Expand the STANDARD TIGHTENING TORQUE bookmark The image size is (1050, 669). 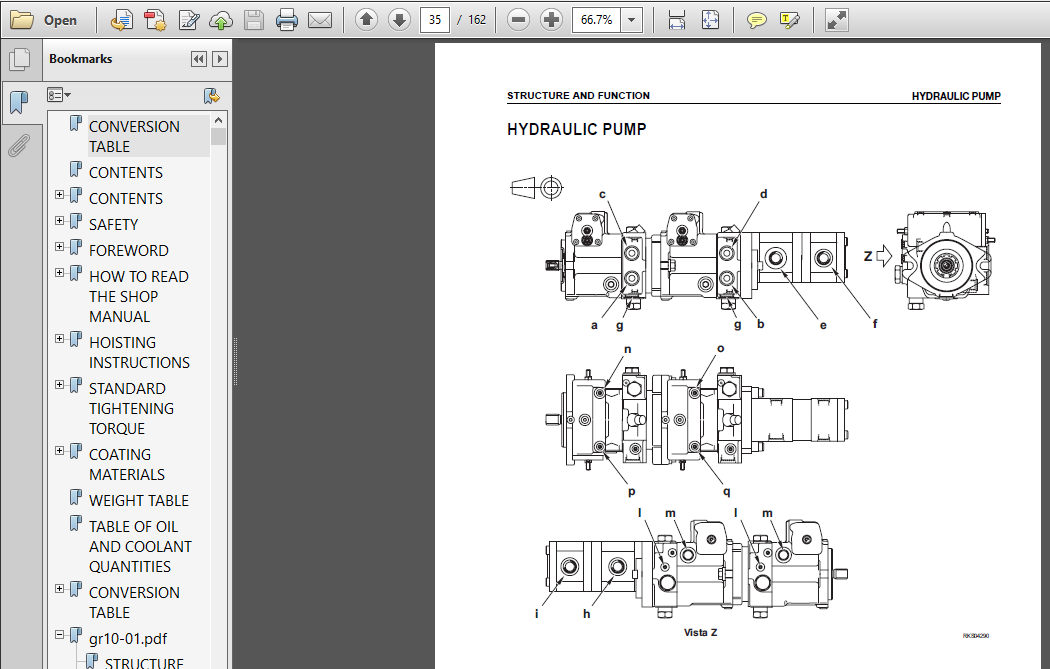pyautogui.click(x=60, y=385)
